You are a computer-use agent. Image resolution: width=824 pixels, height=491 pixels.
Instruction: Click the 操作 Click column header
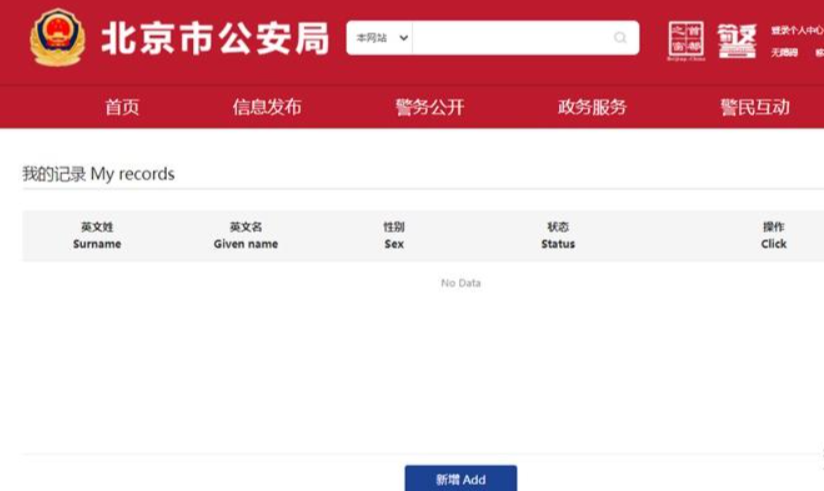tap(773, 236)
